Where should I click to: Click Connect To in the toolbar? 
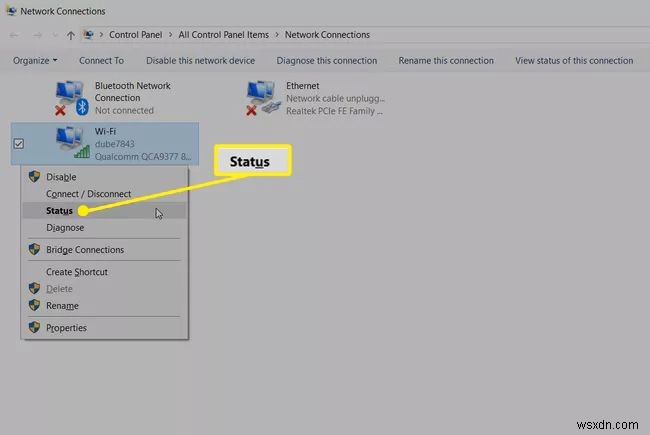102,61
